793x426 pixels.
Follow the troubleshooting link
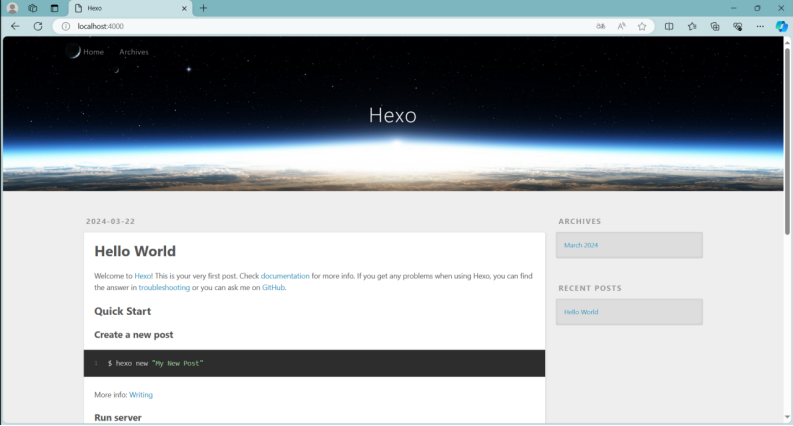[x=164, y=287]
